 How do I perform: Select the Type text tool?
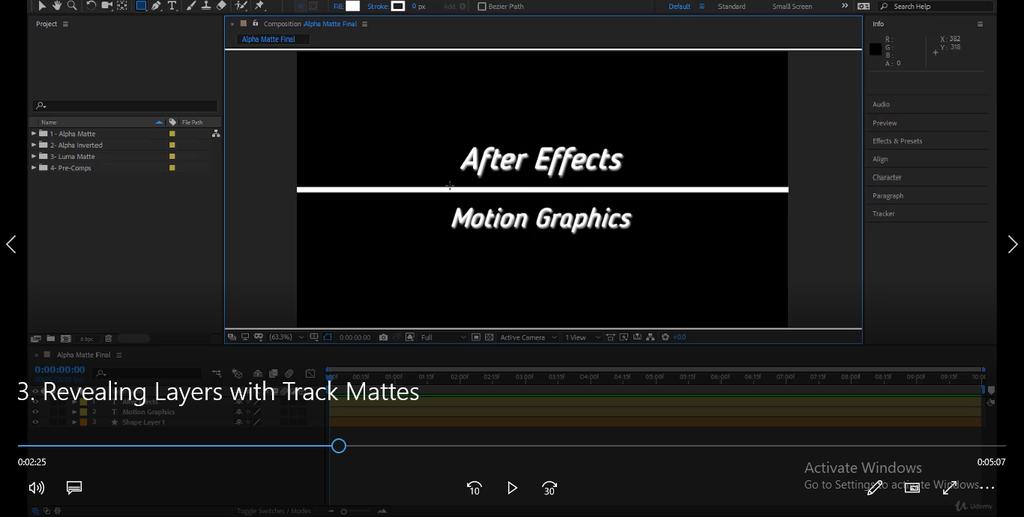(x=172, y=6)
